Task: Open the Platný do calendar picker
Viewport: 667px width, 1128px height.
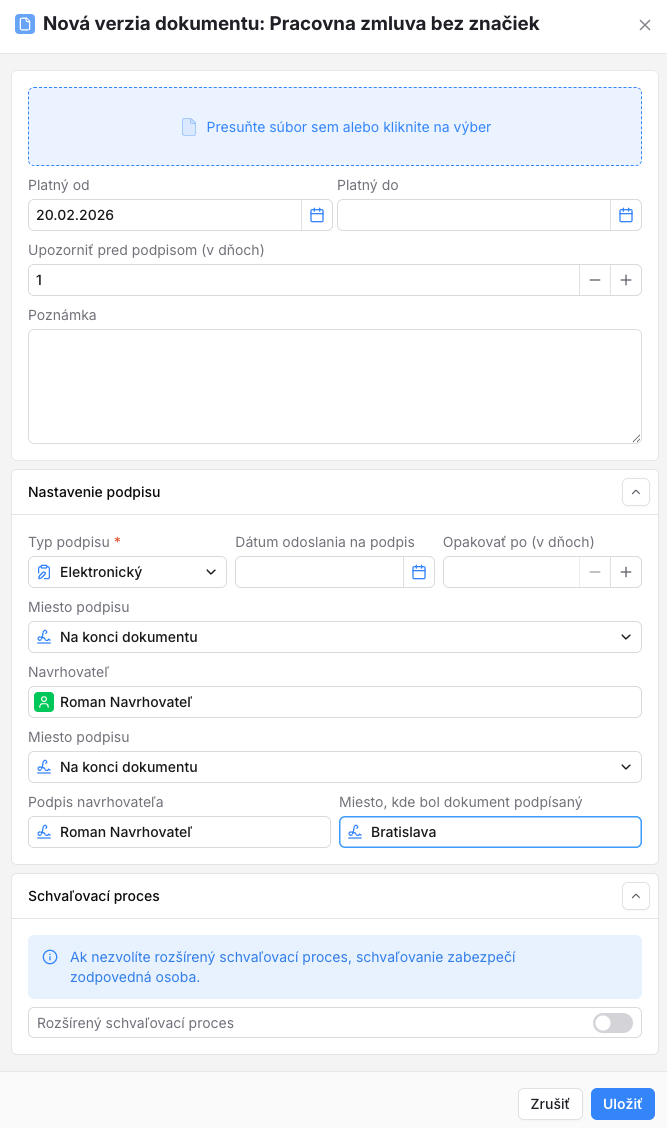Action: (x=626, y=215)
